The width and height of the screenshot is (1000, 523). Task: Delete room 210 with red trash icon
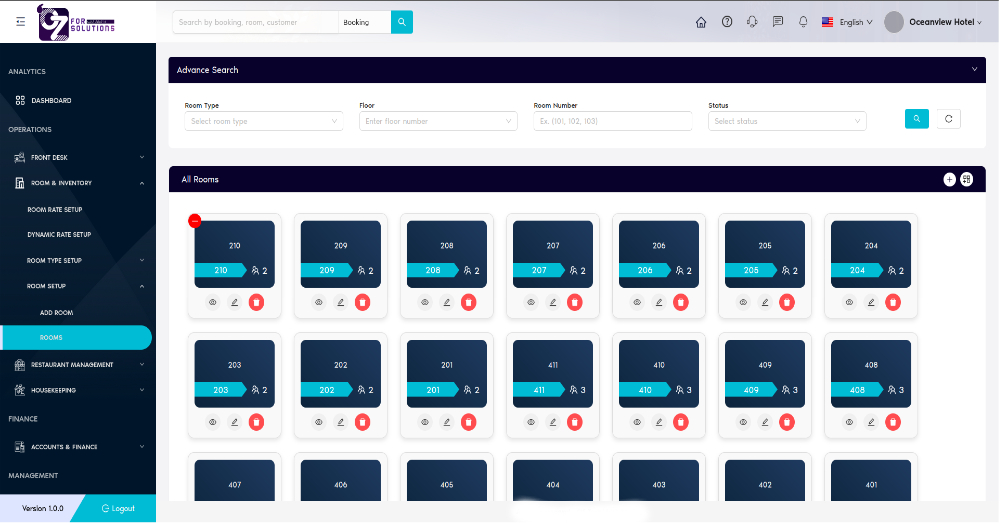click(x=256, y=301)
